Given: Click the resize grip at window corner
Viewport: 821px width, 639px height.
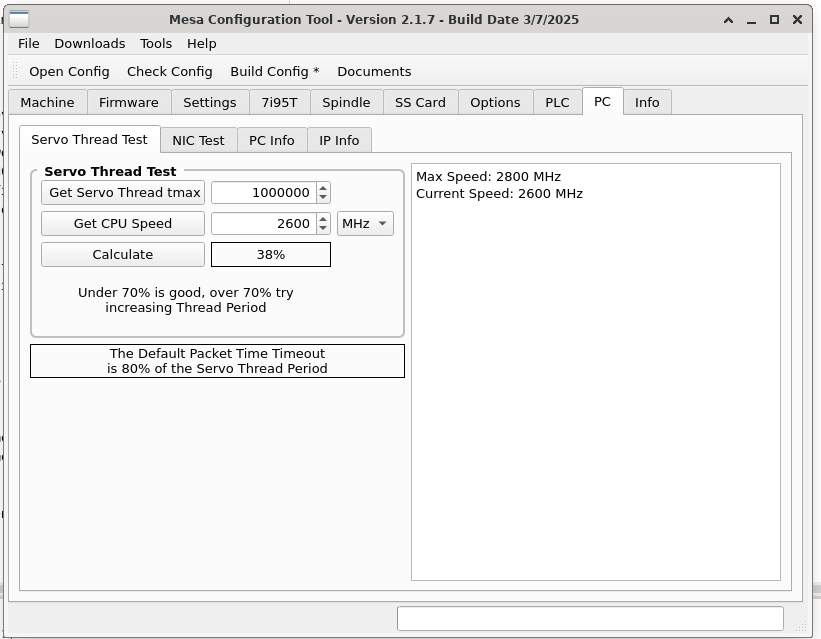Looking at the screenshot, I should (x=802, y=626).
